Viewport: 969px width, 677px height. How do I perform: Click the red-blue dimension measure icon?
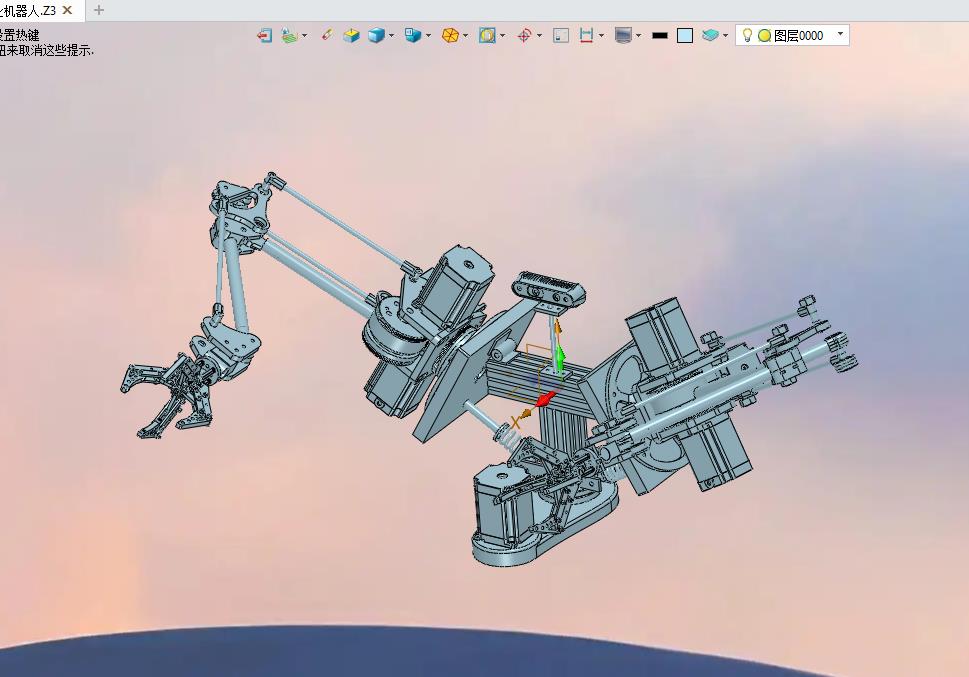[x=586, y=36]
